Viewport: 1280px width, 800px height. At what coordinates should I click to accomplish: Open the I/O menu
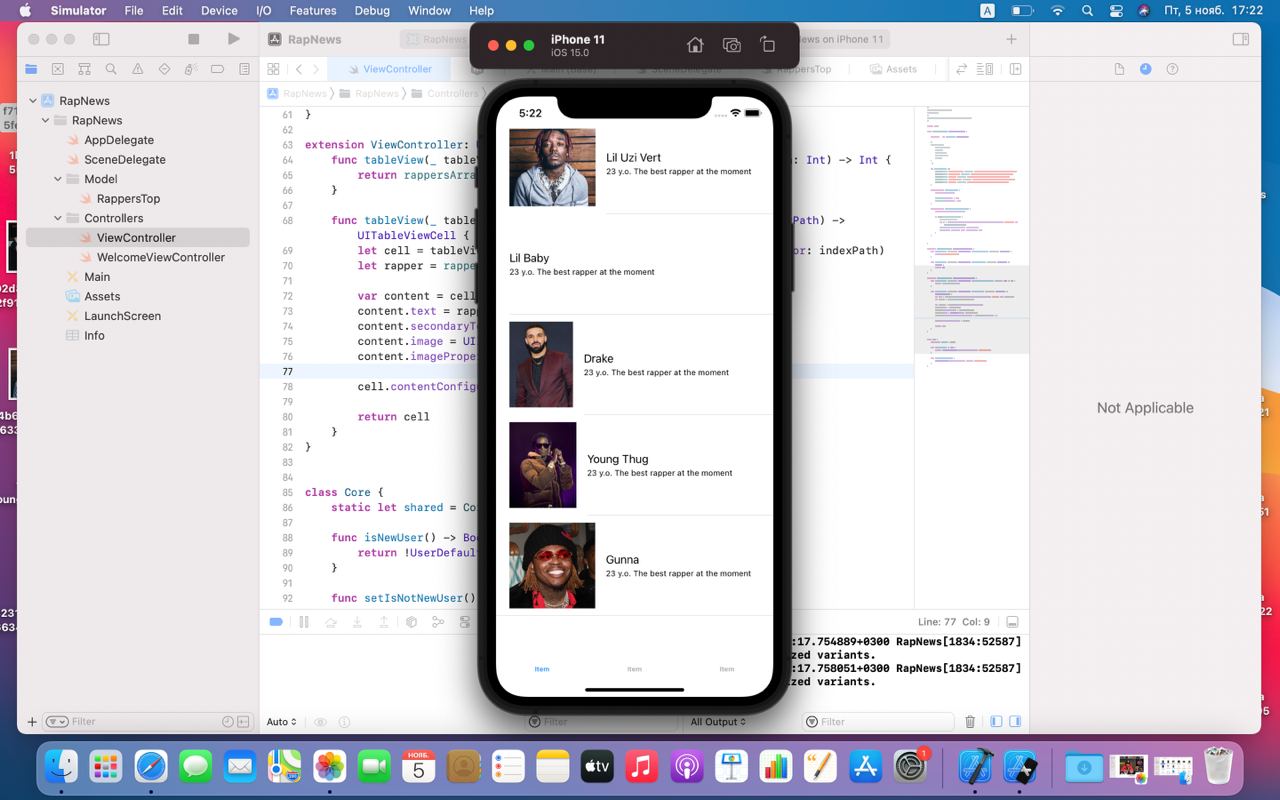coord(264,11)
